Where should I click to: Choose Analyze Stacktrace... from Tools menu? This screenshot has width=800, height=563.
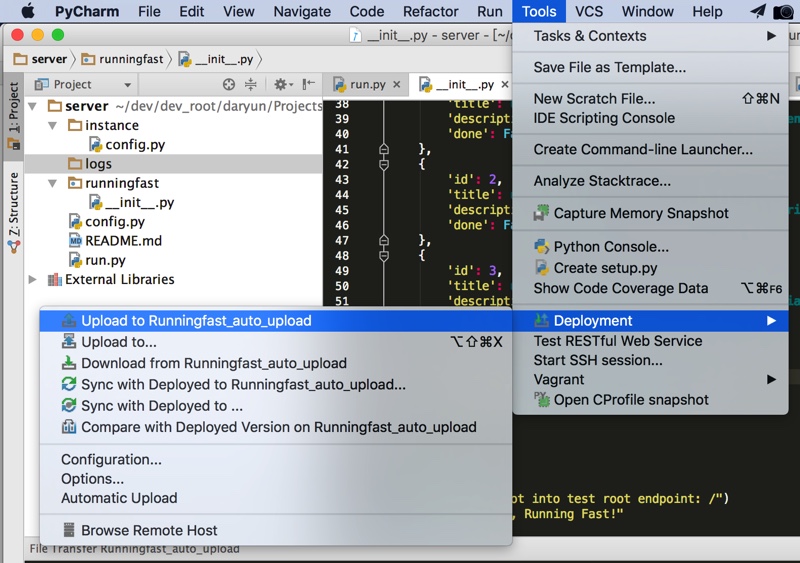pos(602,181)
